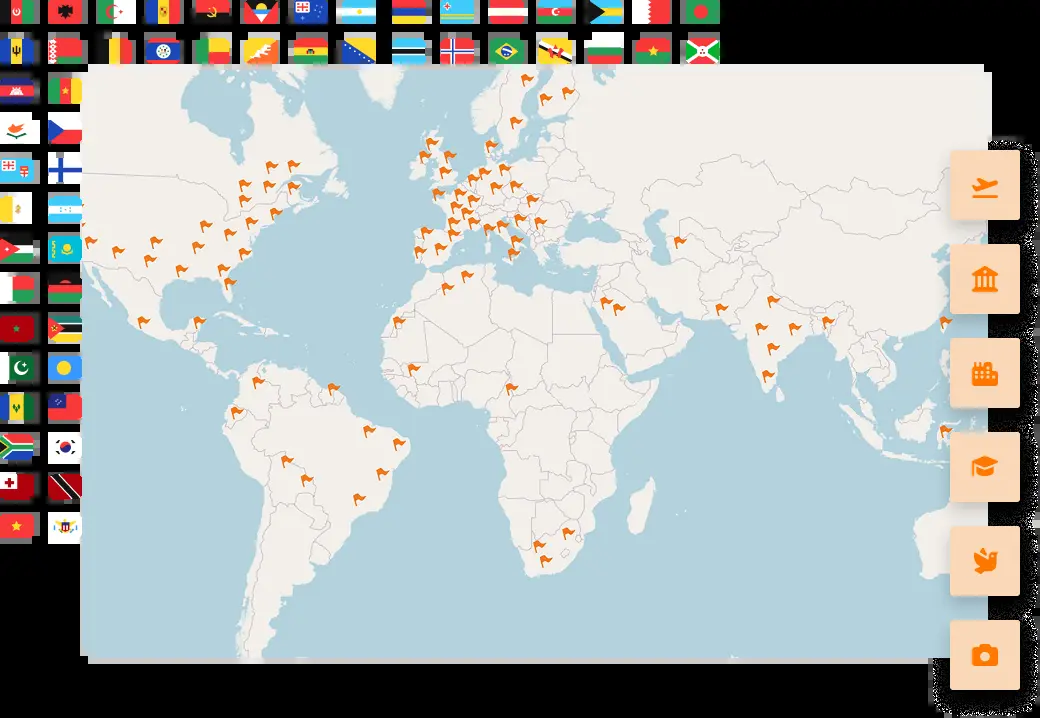The width and height of the screenshot is (1040, 718).
Task: Select the factory city category icon
Action: [984, 373]
